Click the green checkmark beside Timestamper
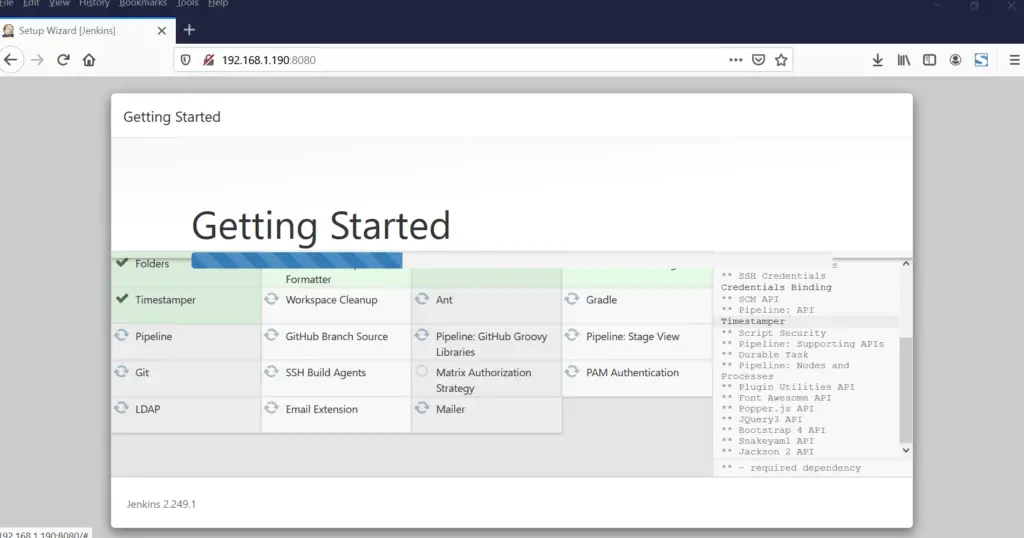The image size is (1024, 538). 122,299
